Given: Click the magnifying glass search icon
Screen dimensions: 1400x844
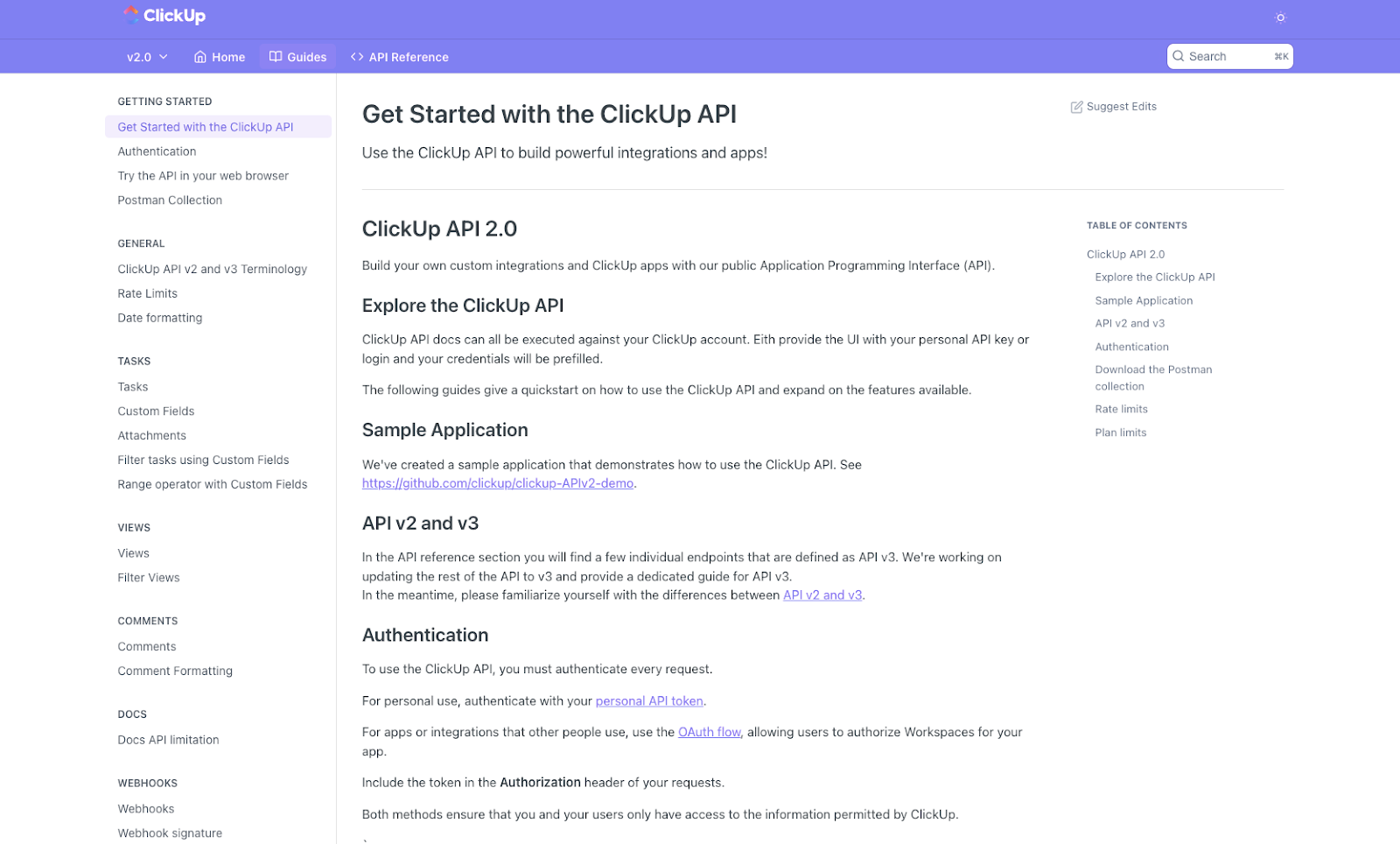Looking at the screenshot, I should tap(1179, 56).
